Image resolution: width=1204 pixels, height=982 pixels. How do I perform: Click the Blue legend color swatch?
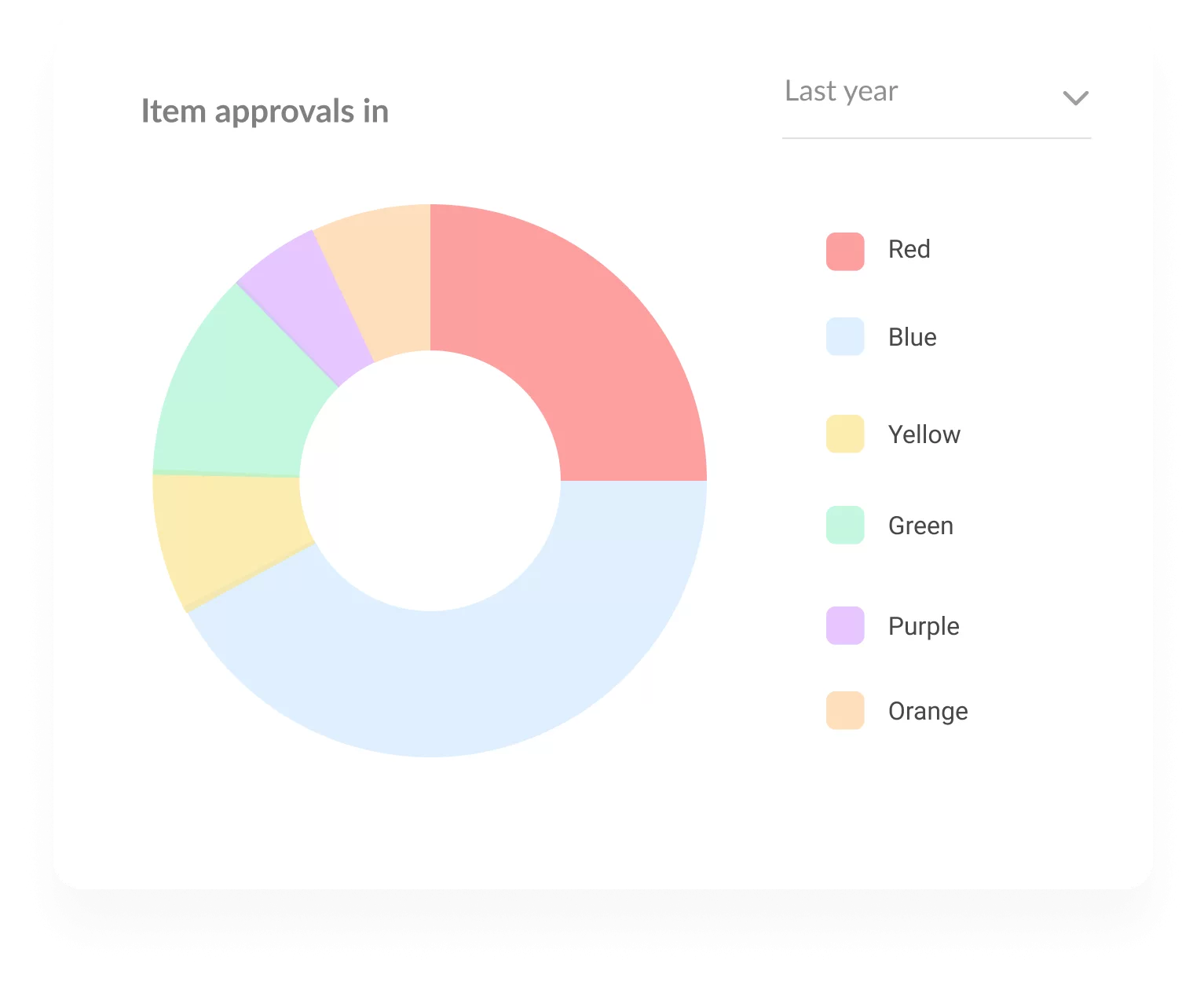[845, 337]
